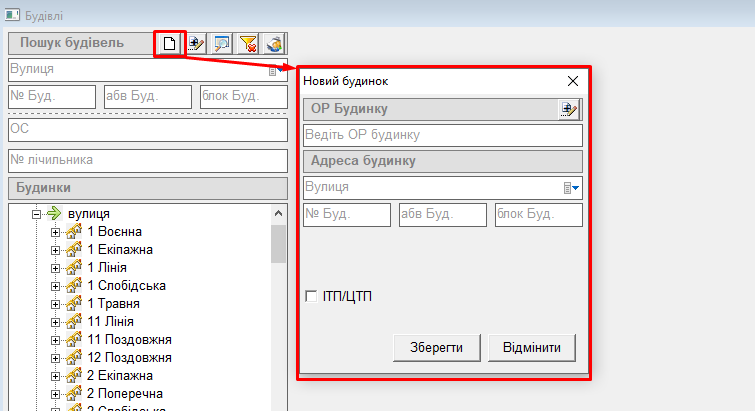The image size is (755, 411).
Task: Click green arrow icon beside вулиця
Action: point(54,214)
